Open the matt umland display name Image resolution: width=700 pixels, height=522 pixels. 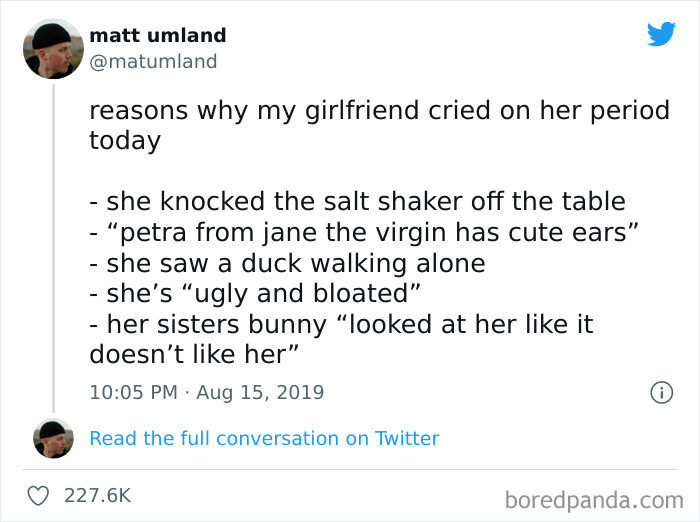tap(158, 35)
